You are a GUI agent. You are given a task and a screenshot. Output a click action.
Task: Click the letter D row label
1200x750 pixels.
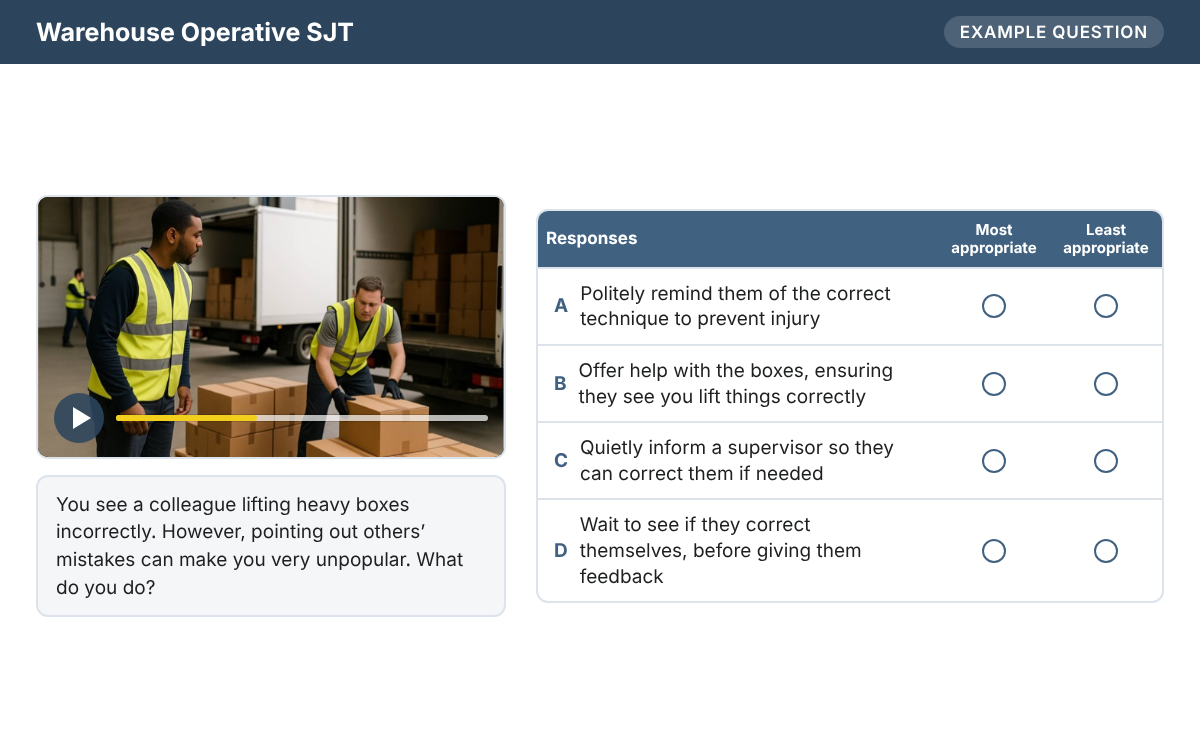tap(561, 551)
